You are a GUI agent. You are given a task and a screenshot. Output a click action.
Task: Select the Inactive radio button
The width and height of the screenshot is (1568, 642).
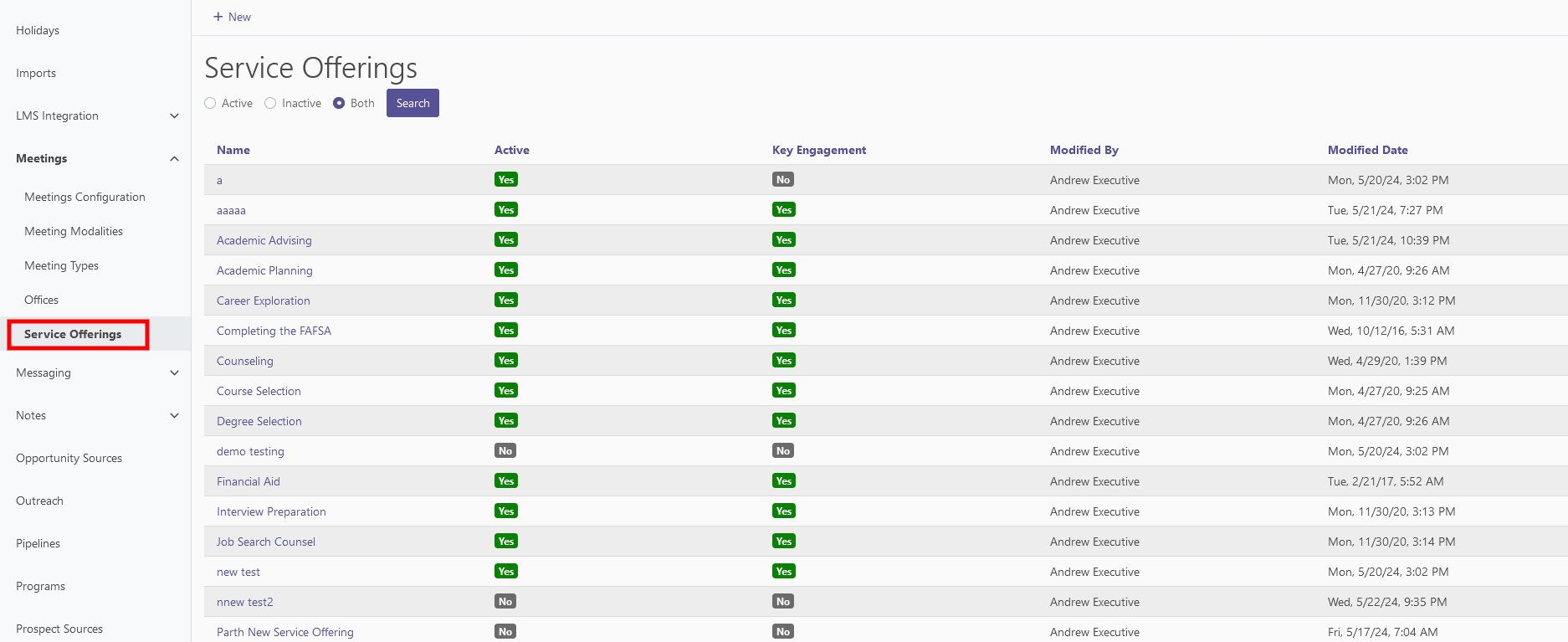click(x=270, y=103)
